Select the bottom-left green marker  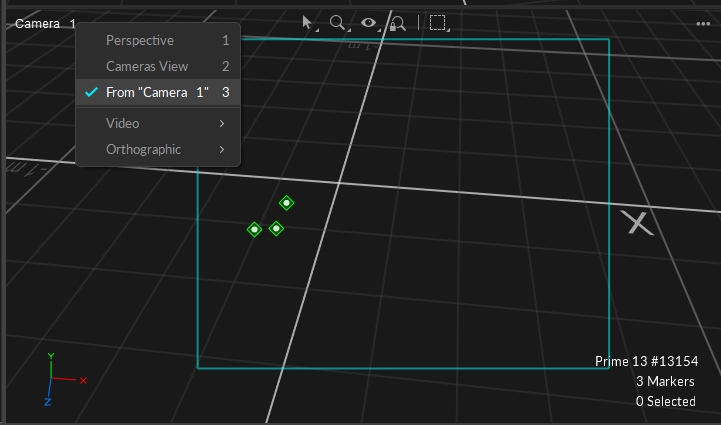pos(255,229)
